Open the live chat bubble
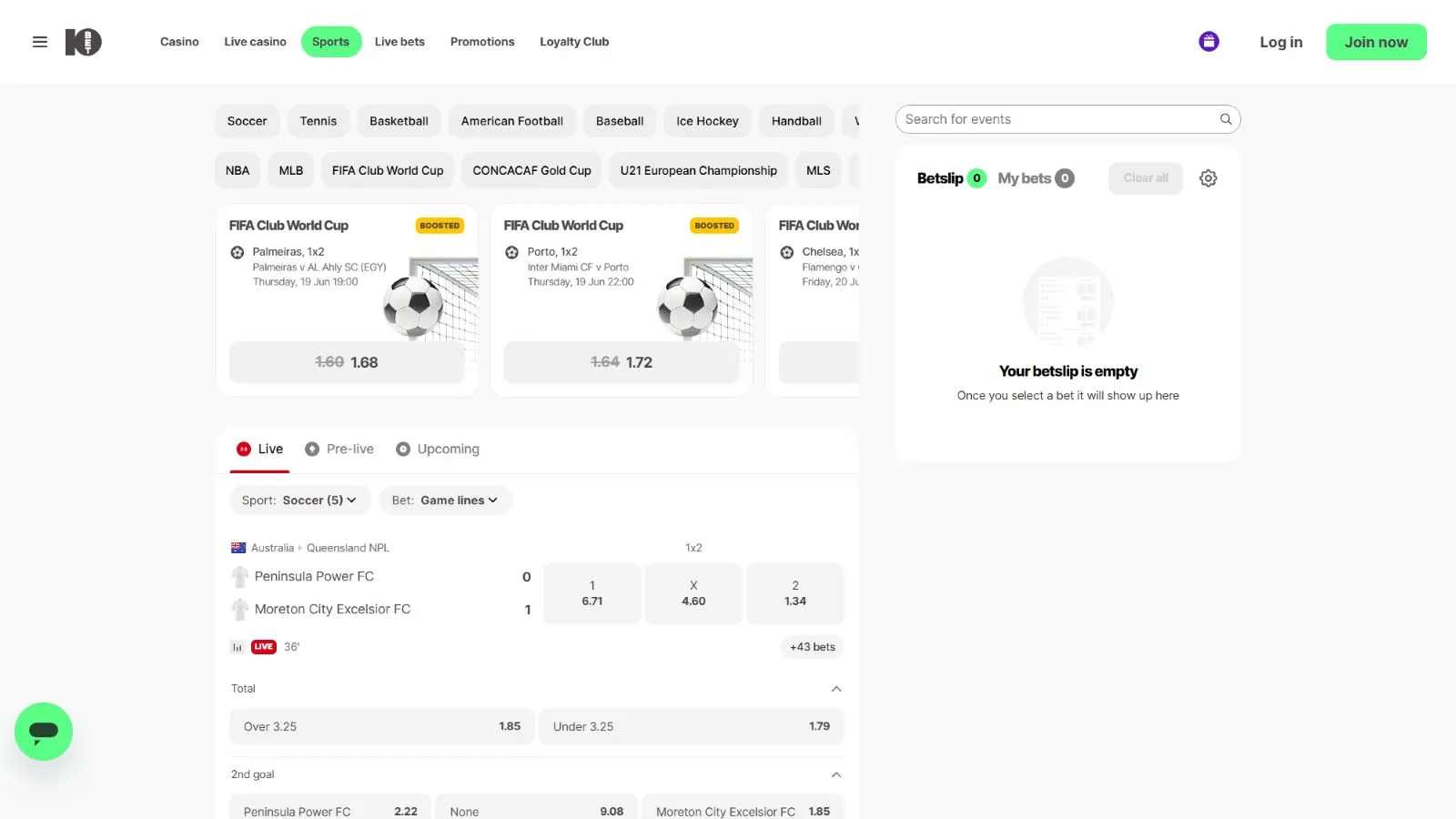This screenshot has width=1456, height=819. pyautogui.click(x=44, y=731)
